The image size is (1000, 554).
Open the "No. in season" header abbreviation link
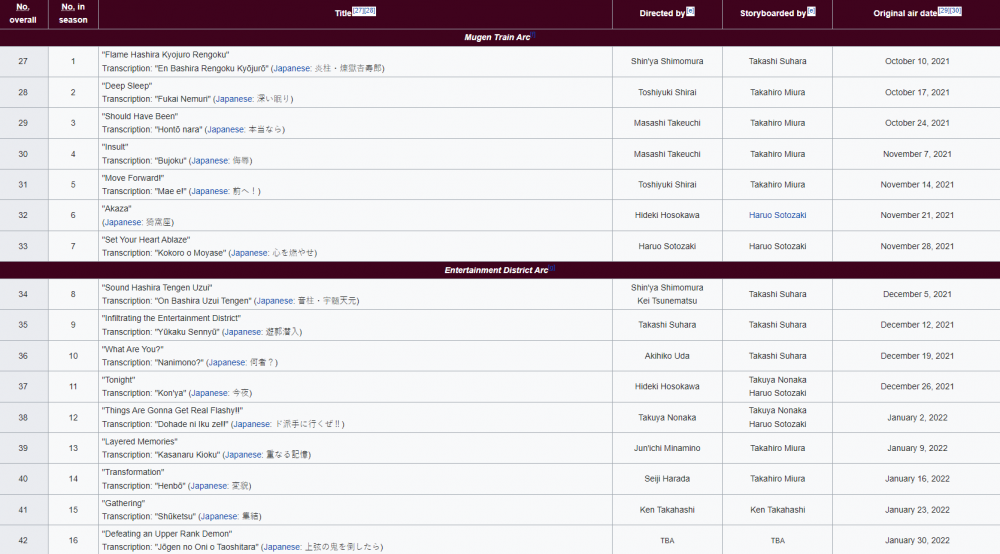(68, 7)
